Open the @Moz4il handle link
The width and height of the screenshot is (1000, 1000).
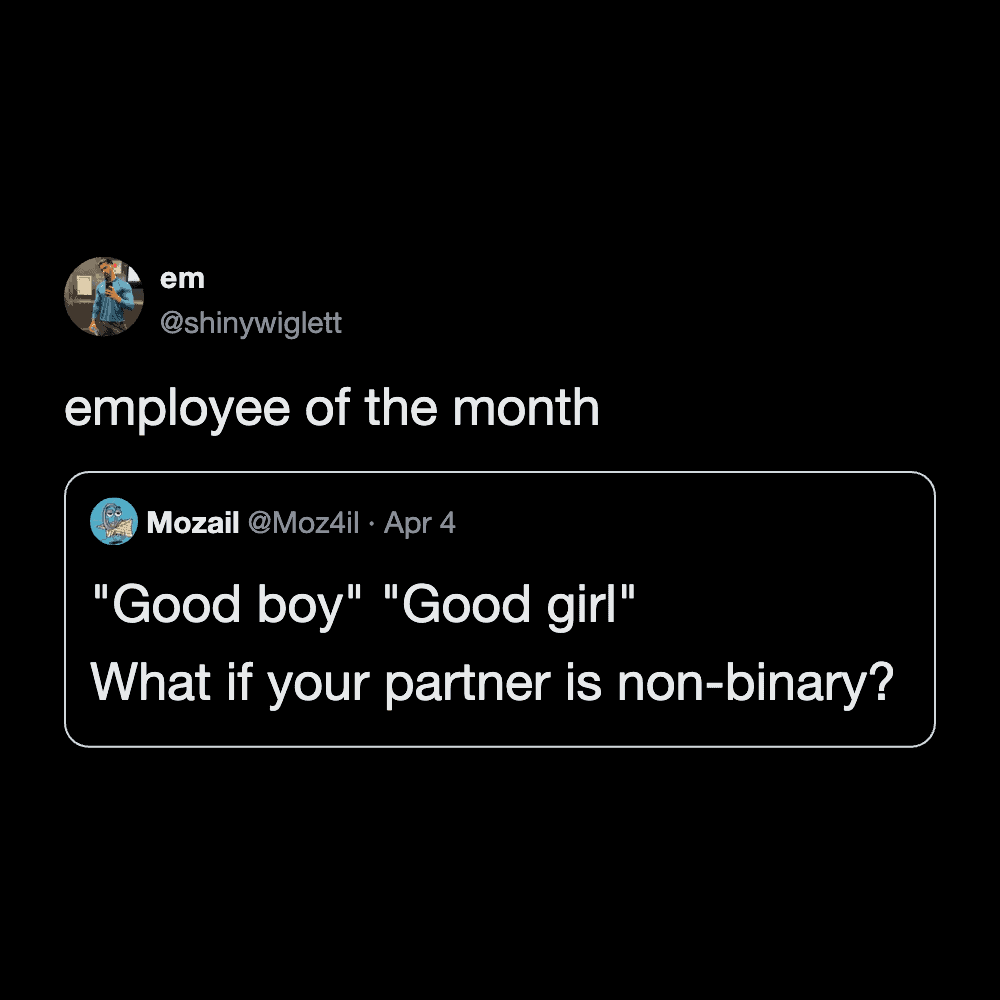(x=302, y=522)
